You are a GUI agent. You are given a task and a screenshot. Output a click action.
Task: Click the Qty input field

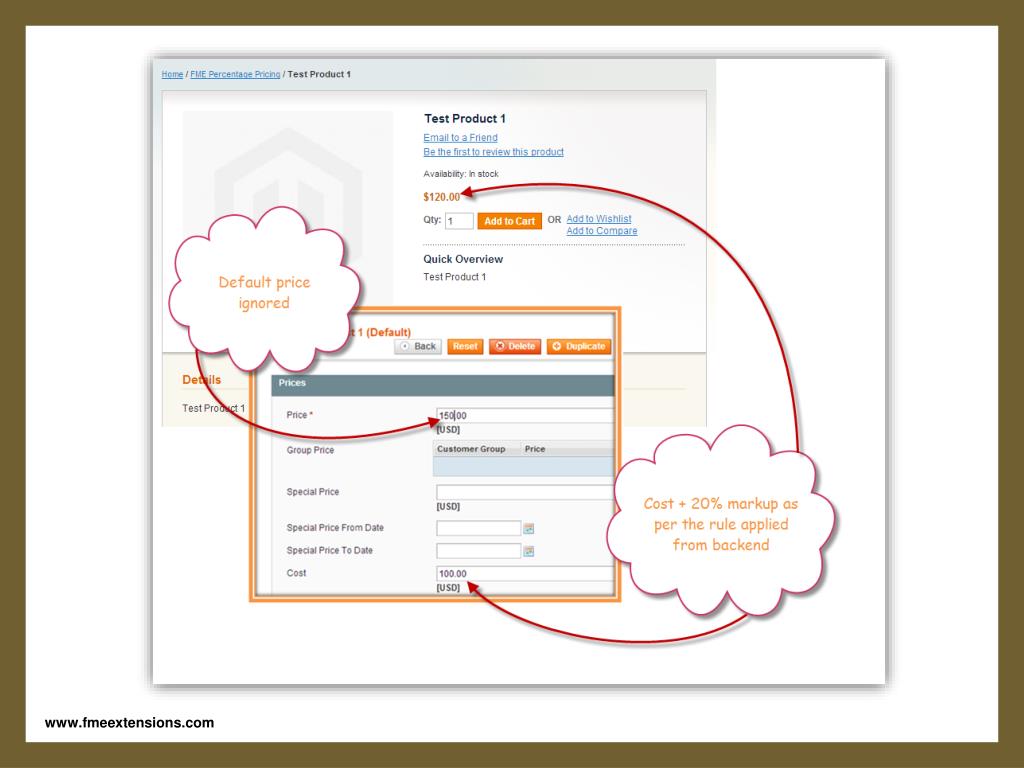coord(459,221)
